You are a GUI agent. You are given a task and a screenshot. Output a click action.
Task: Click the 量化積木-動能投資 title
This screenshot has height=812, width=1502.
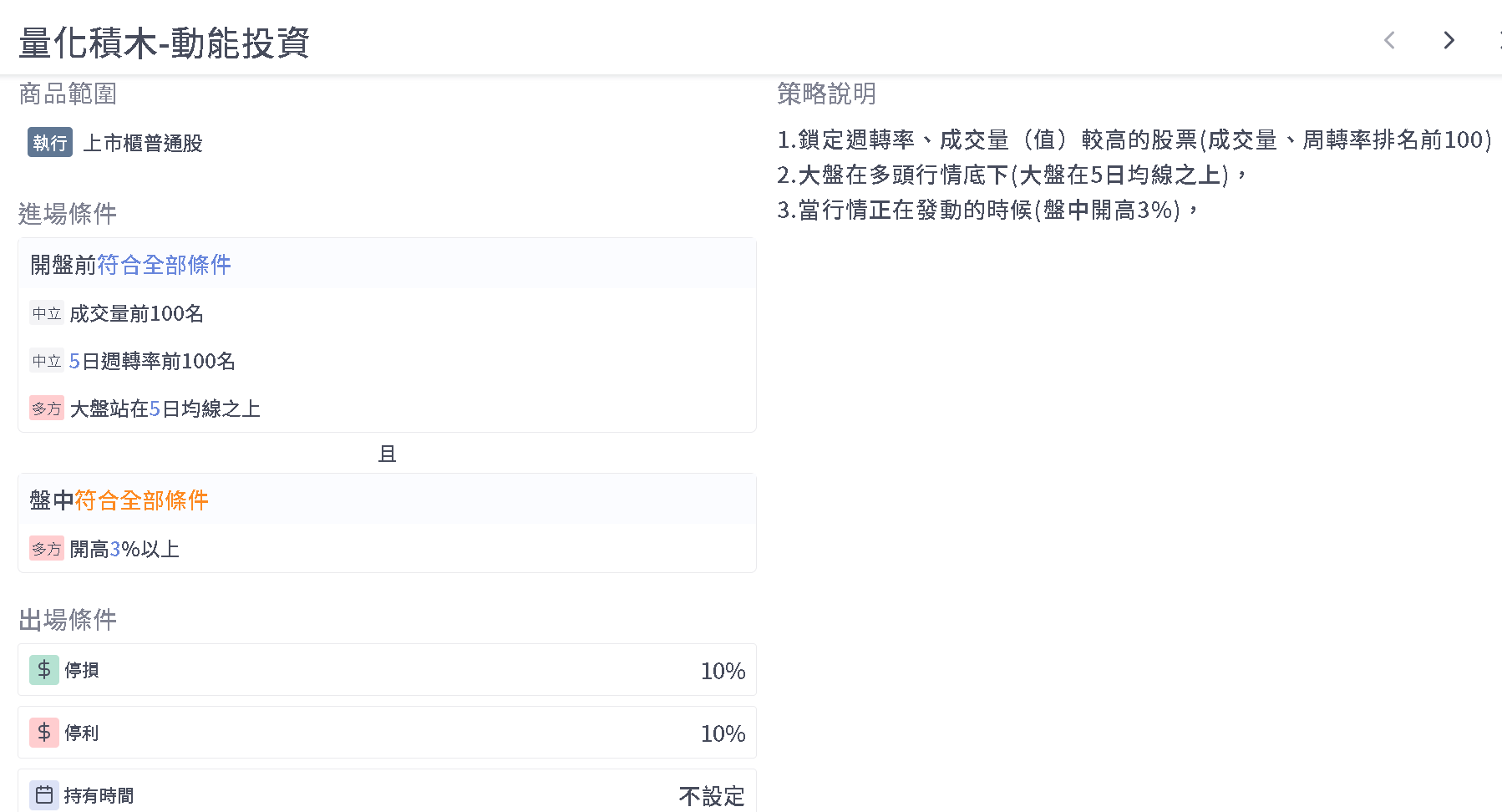click(164, 43)
